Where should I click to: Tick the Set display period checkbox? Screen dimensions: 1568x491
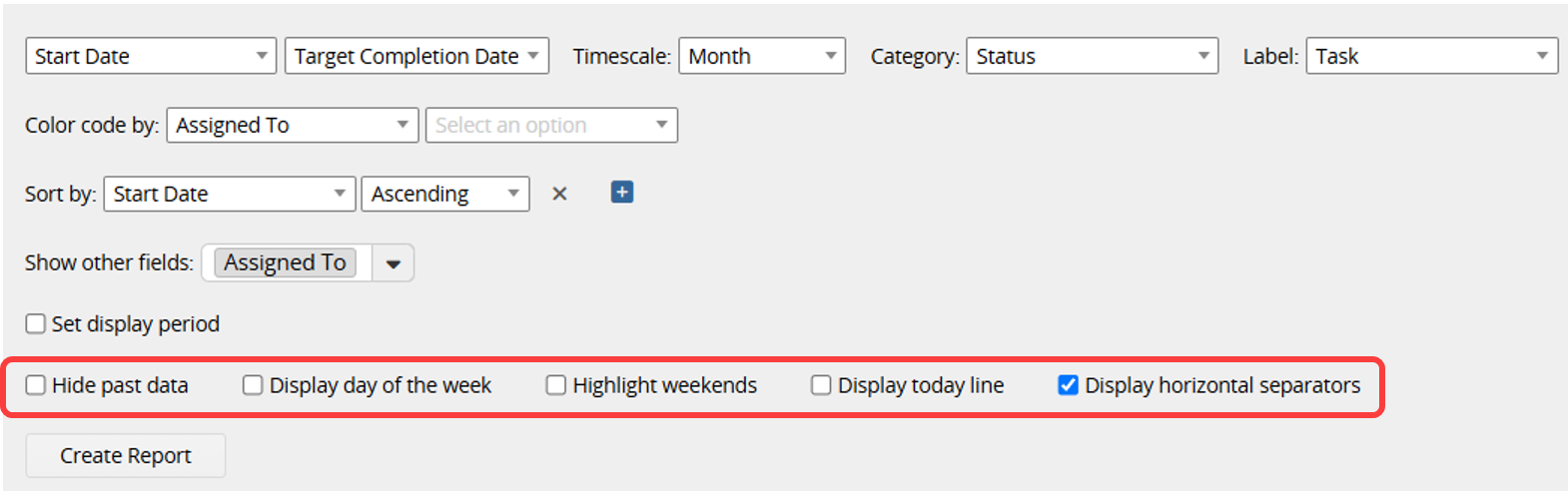coord(36,323)
